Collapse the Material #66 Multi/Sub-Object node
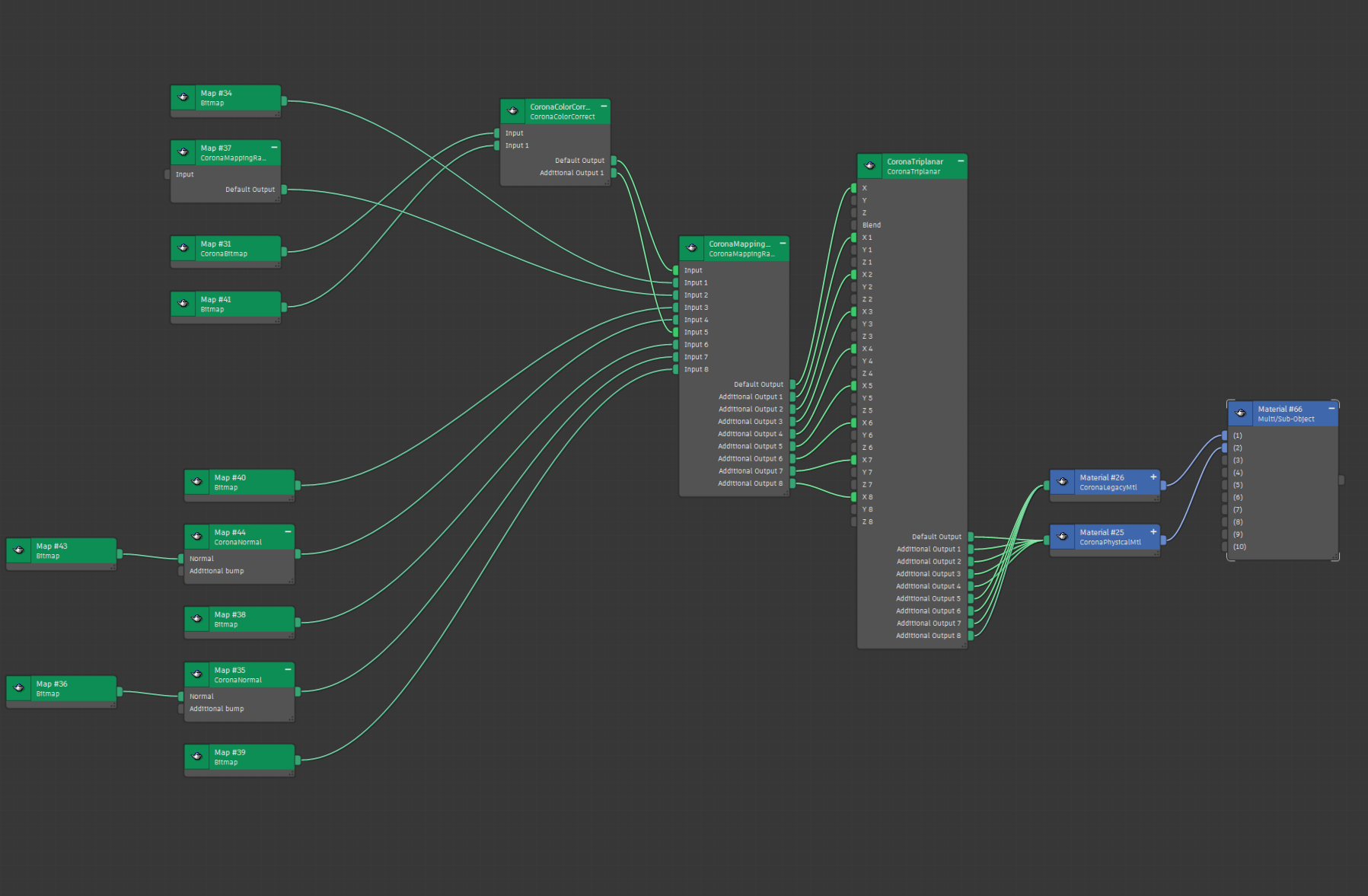 1331,408
